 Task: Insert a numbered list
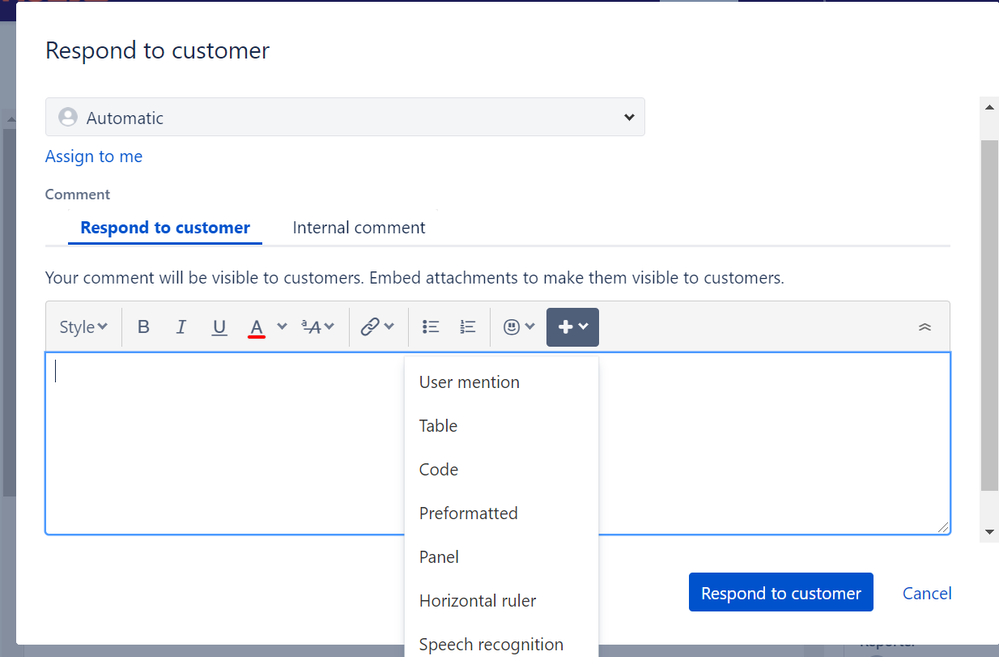pyautogui.click(x=468, y=327)
